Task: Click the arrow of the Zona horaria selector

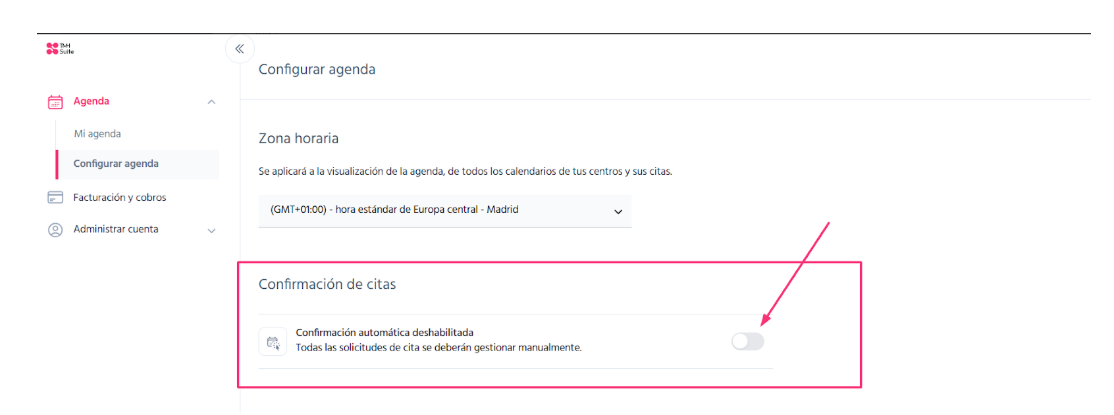Action: [618, 212]
